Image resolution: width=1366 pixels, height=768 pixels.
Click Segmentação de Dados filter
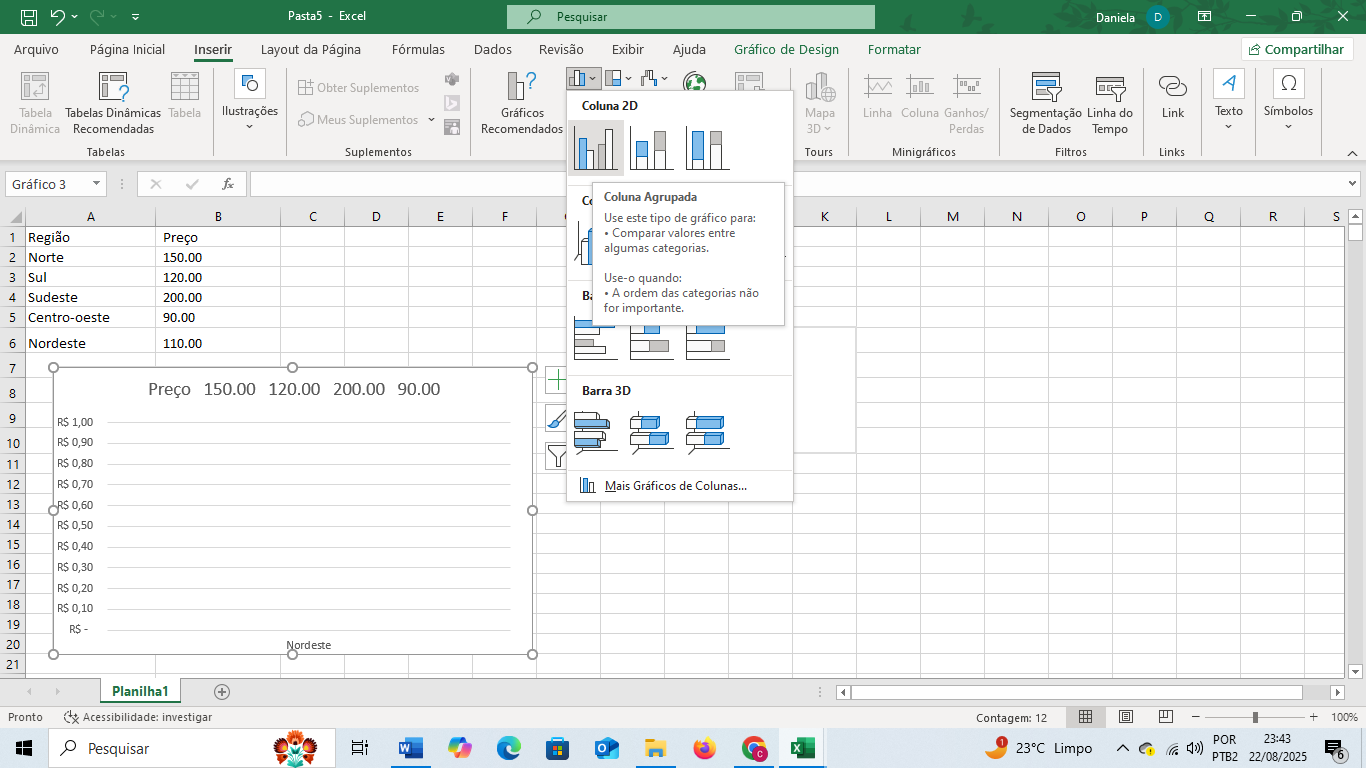(1046, 104)
